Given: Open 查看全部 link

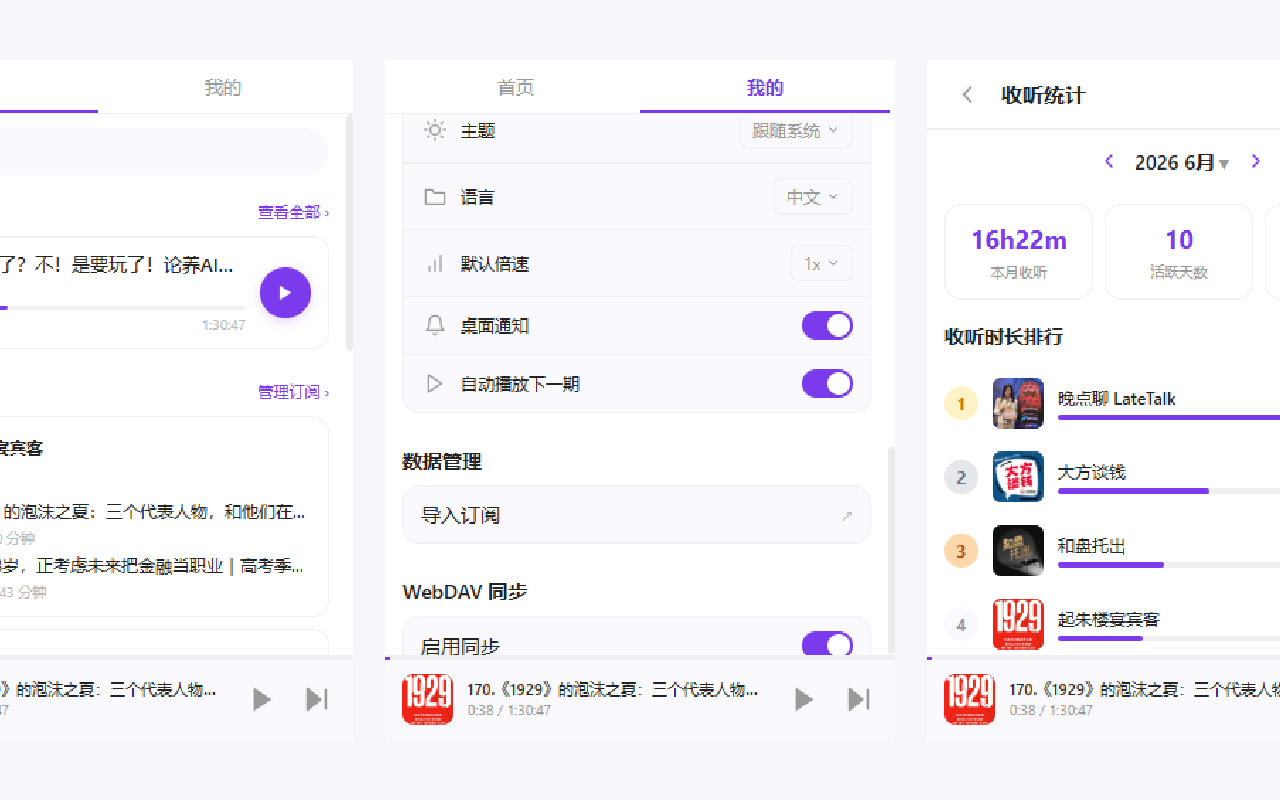Looking at the screenshot, I should pyautogui.click(x=293, y=212).
